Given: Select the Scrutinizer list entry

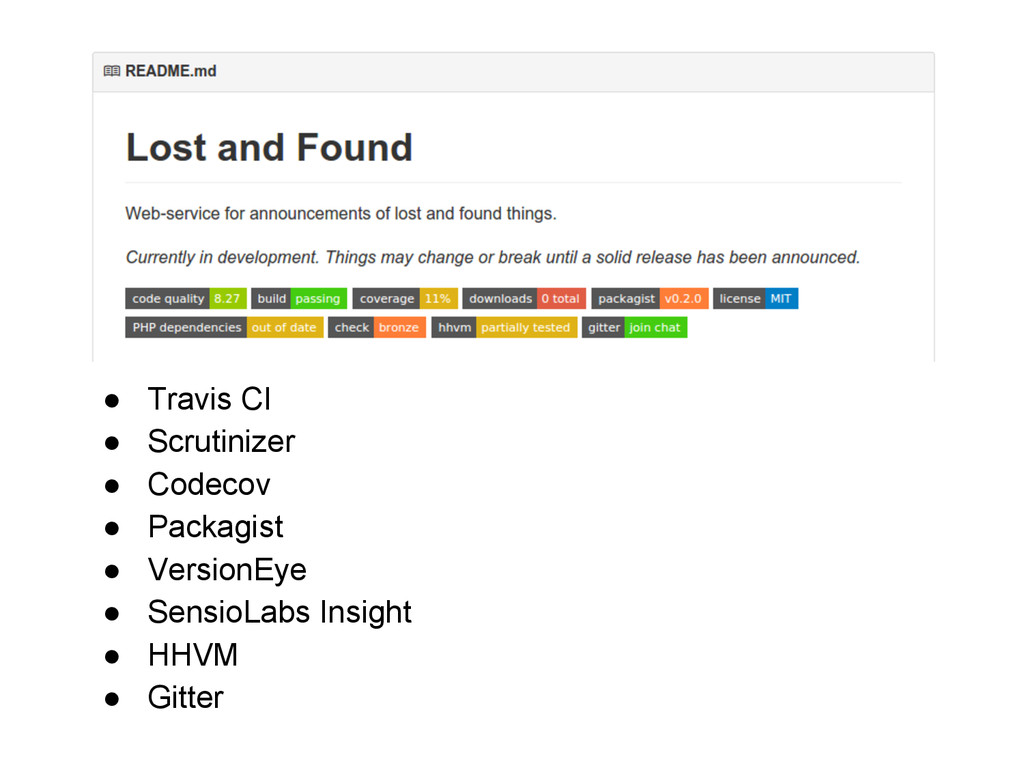Looking at the screenshot, I should click(221, 441).
